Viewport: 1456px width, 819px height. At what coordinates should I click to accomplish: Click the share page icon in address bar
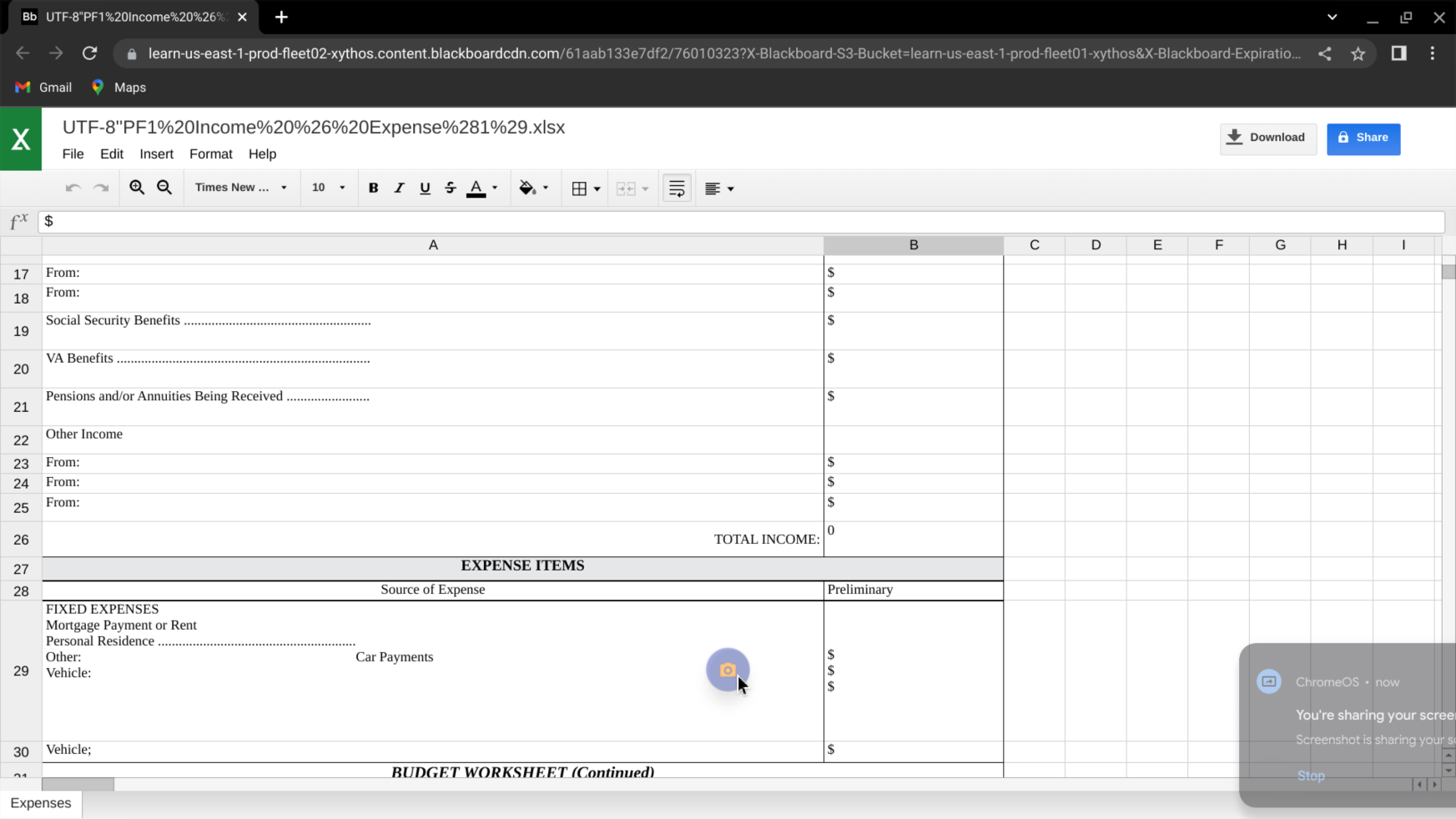[1325, 53]
